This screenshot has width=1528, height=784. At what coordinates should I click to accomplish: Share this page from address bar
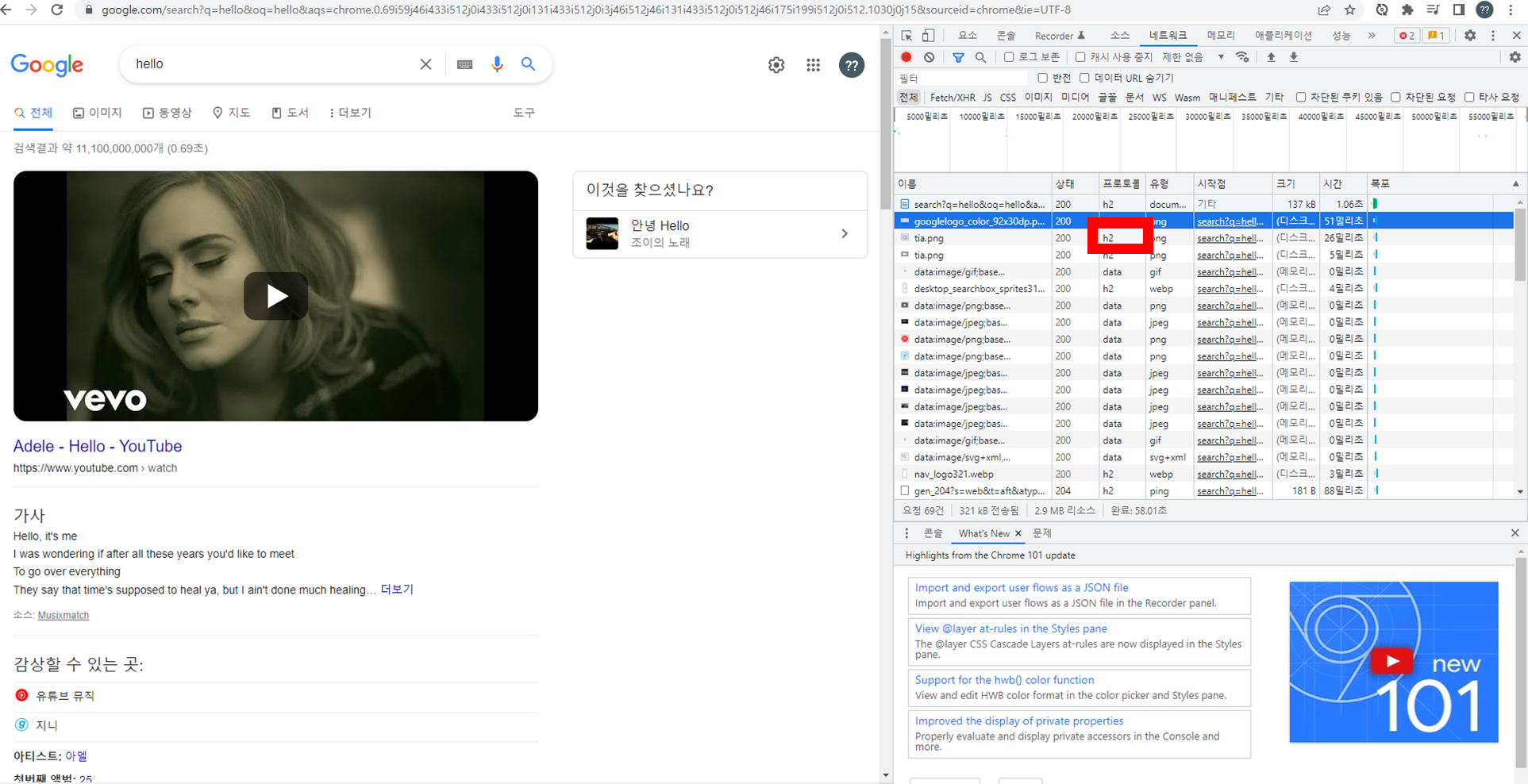1324,10
